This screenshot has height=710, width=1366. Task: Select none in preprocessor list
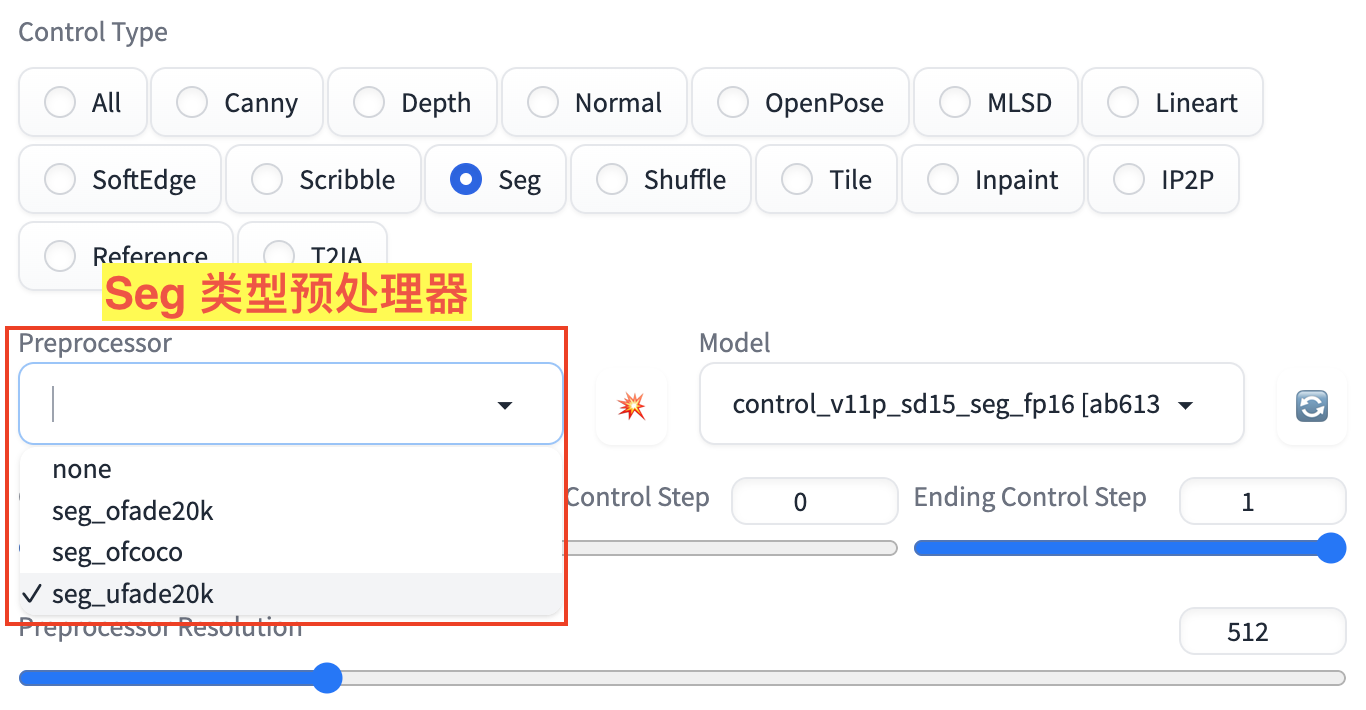[x=82, y=469]
